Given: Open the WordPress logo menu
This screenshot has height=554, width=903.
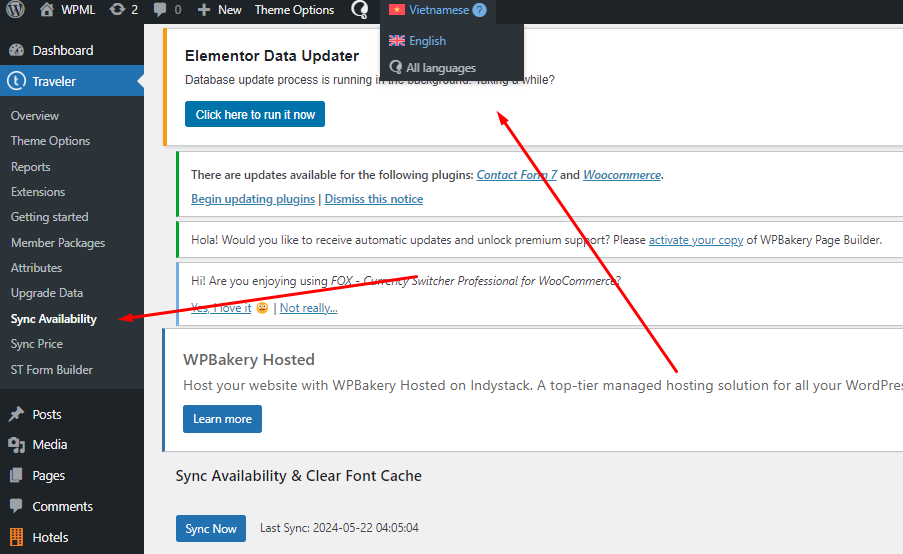Looking at the screenshot, I should [x=16, y=10].
